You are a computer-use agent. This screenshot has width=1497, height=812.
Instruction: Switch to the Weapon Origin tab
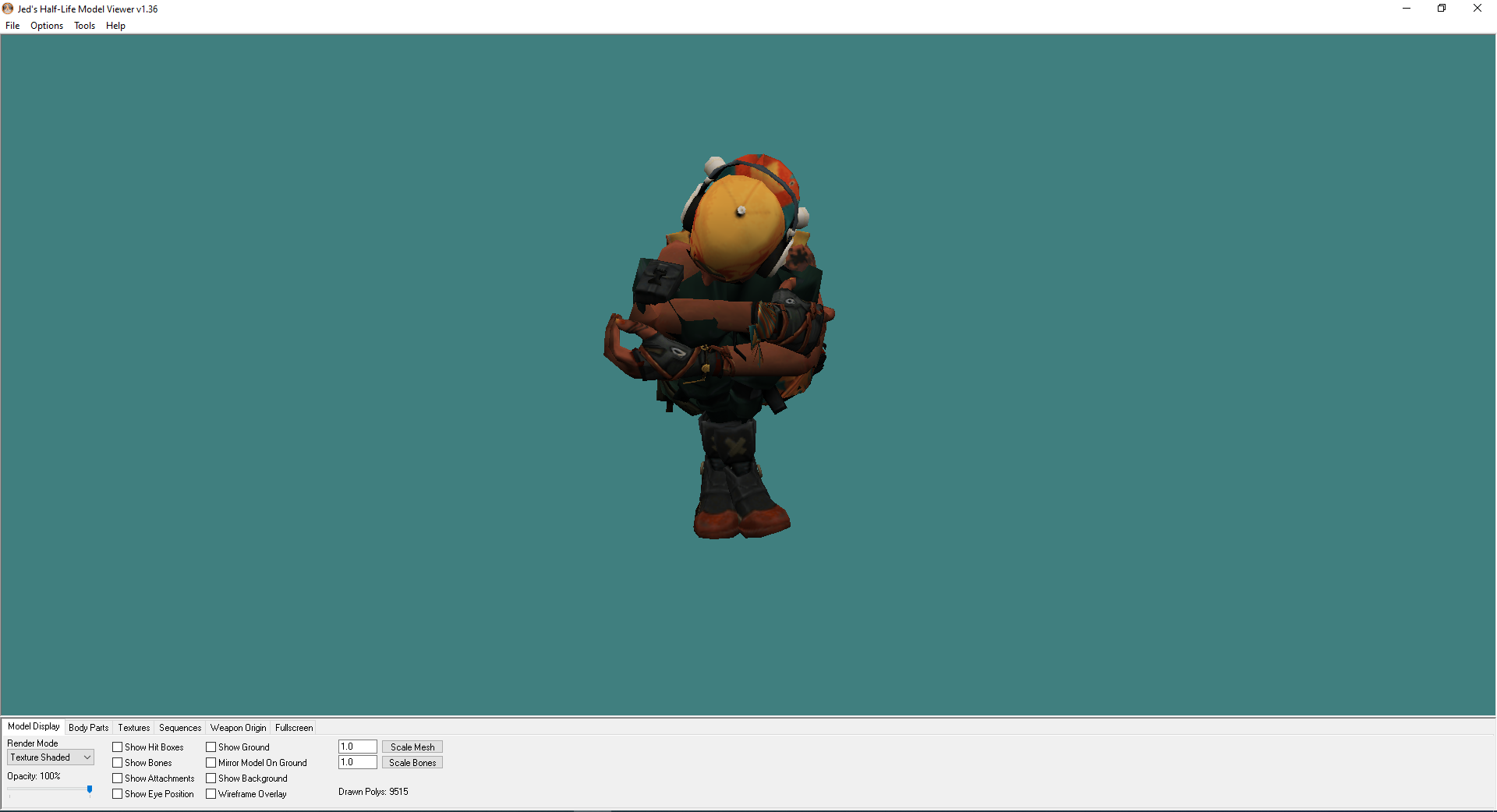[238, 728]
